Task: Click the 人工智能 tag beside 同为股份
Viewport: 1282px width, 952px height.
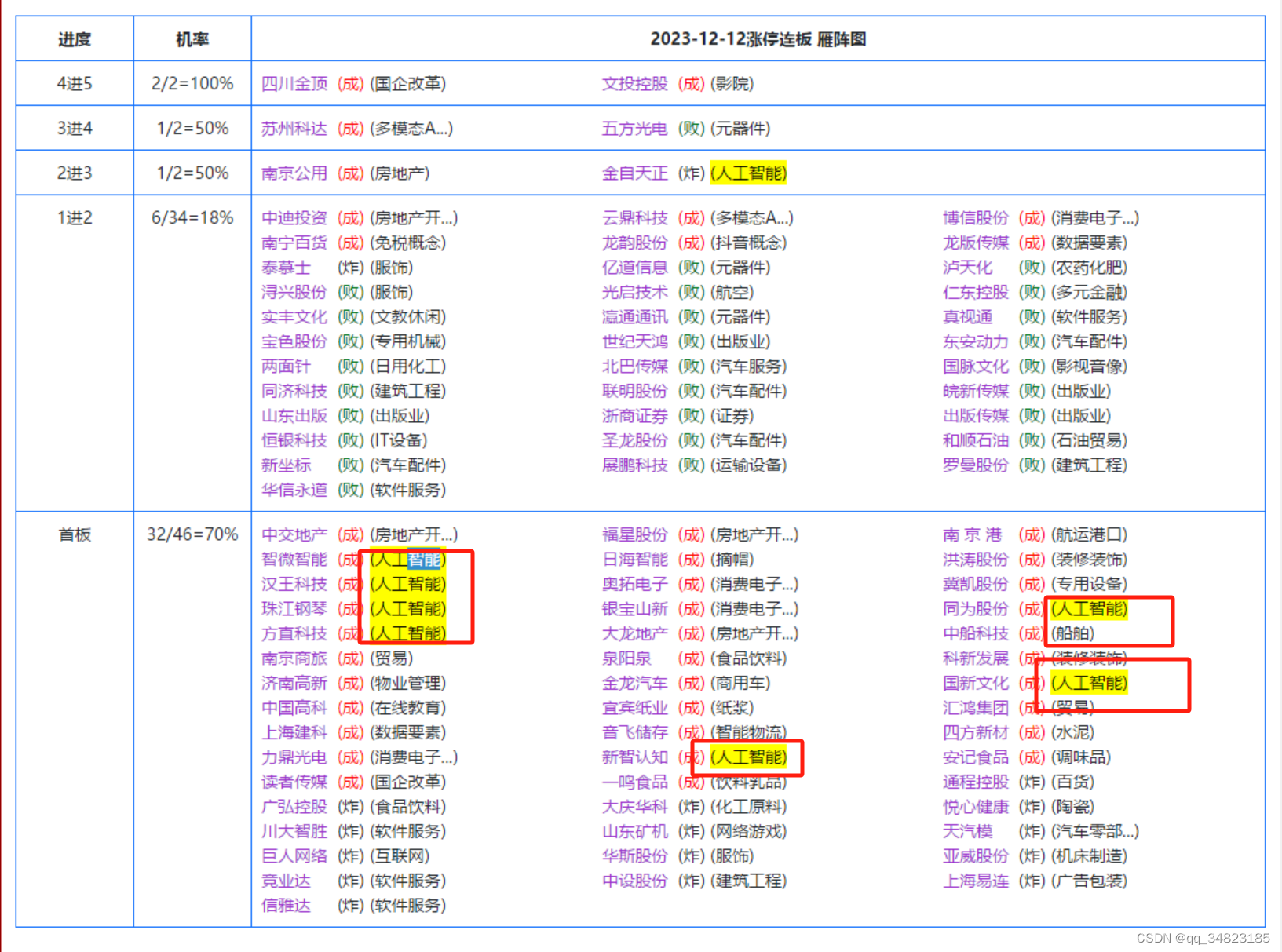Action: point(1089,609)
